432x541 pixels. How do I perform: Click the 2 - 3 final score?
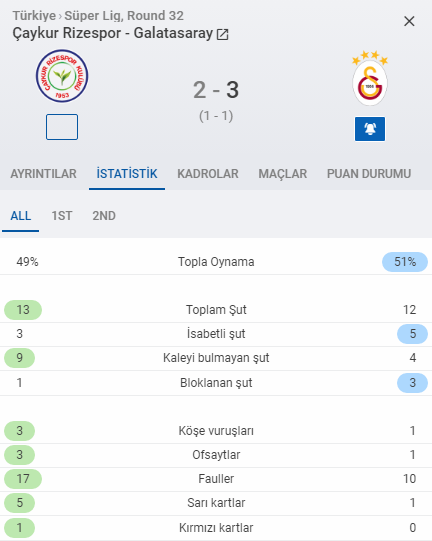216,90
